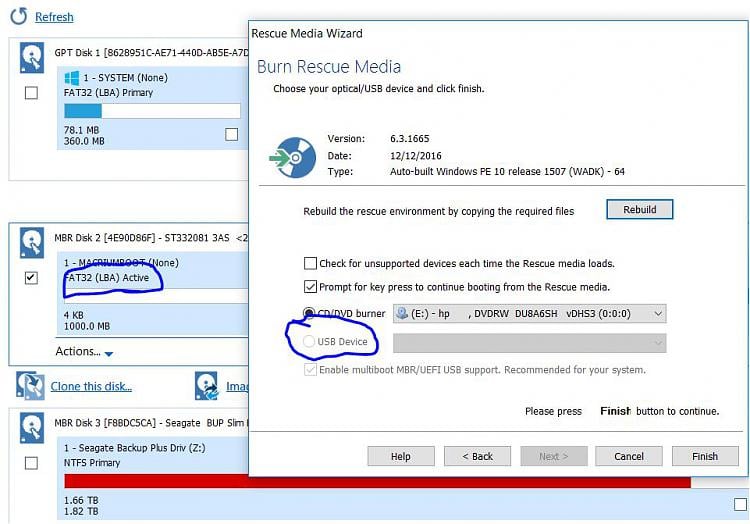
Task: Click the Auto-built Windows PE 10 type text
Action: pyautogui.click(x=507, y=172)
